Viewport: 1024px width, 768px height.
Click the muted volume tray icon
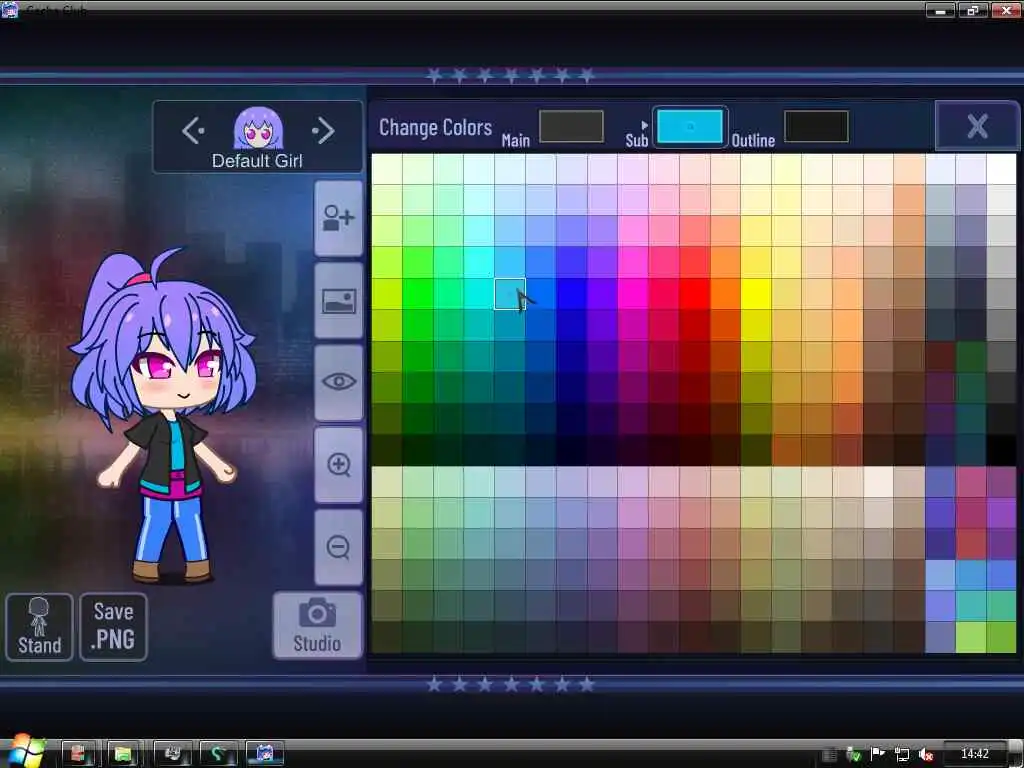pos(925,754)
